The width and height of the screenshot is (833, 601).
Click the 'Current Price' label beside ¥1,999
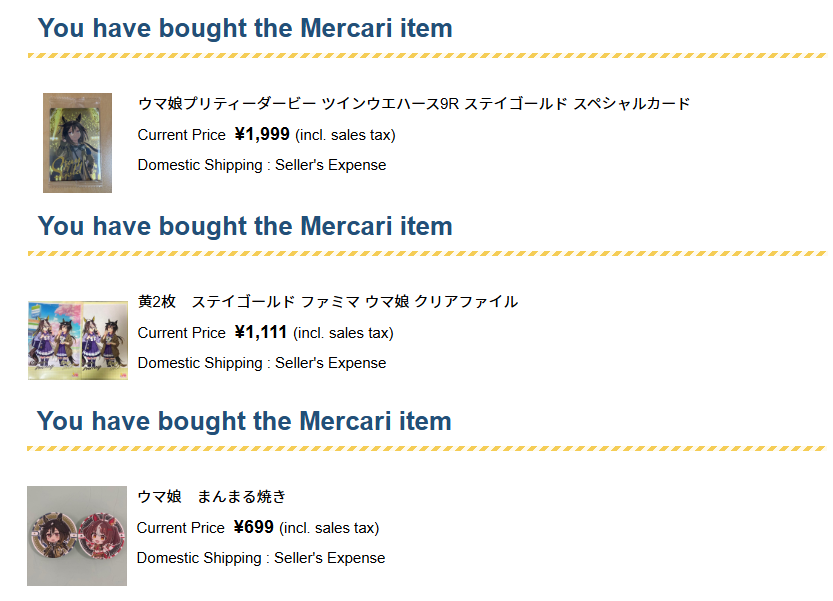(182, 135)
